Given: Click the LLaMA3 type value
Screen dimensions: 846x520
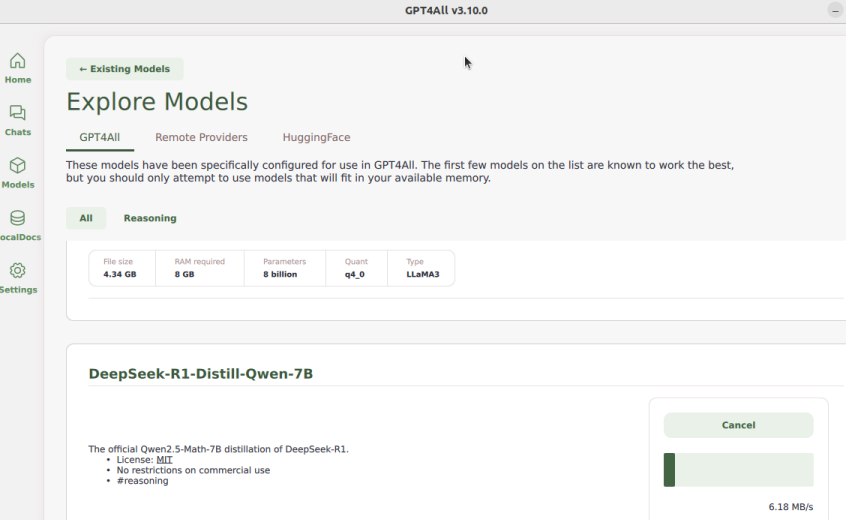Looking at the screenshot, I should (422, 274).
